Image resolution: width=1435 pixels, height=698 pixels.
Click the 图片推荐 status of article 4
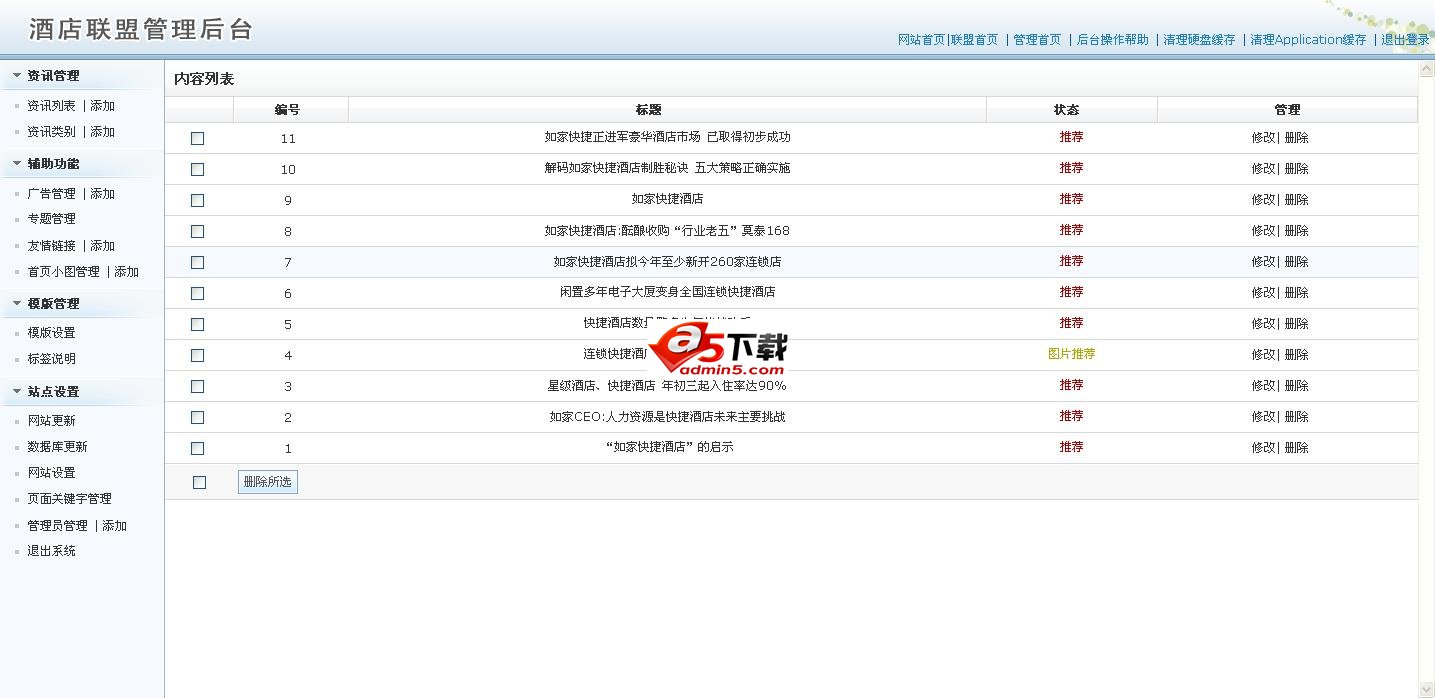pos(1071,354)
